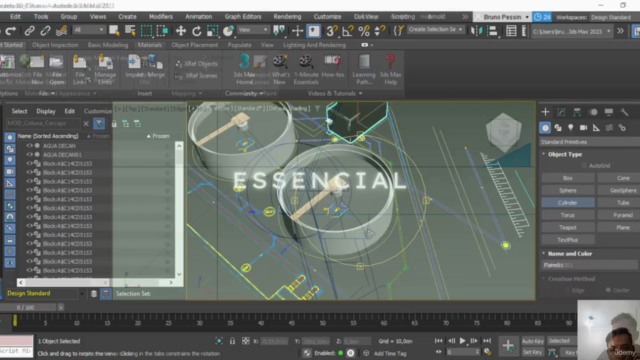Toggle selection lock padlock in status bar
640x360 pixels.
pos(232,341)
